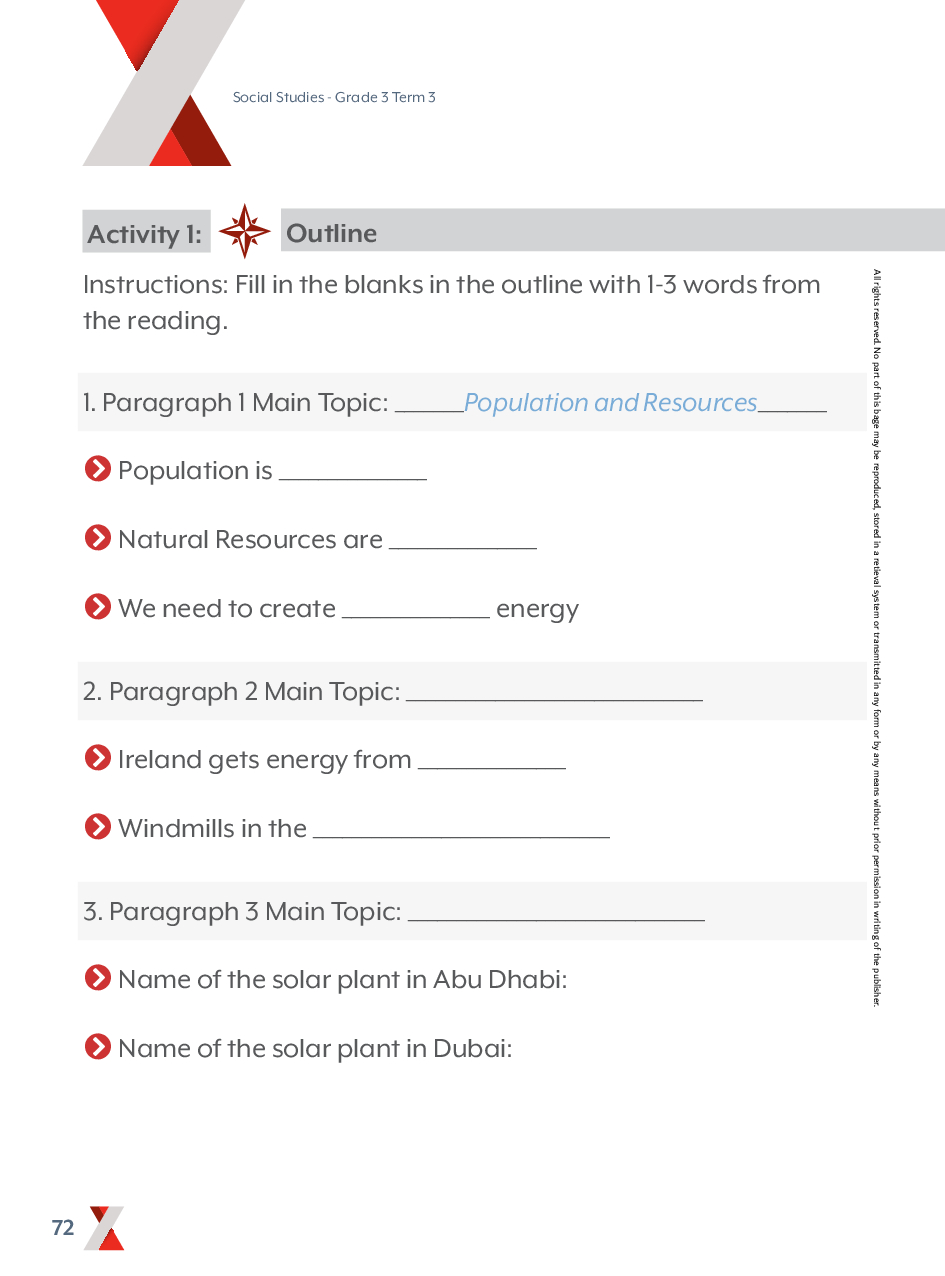Image resolution: width=945 pixels, height=1276 pixels.
Task: Click the compass rose icon beside Activity 1
Action: 244,231
